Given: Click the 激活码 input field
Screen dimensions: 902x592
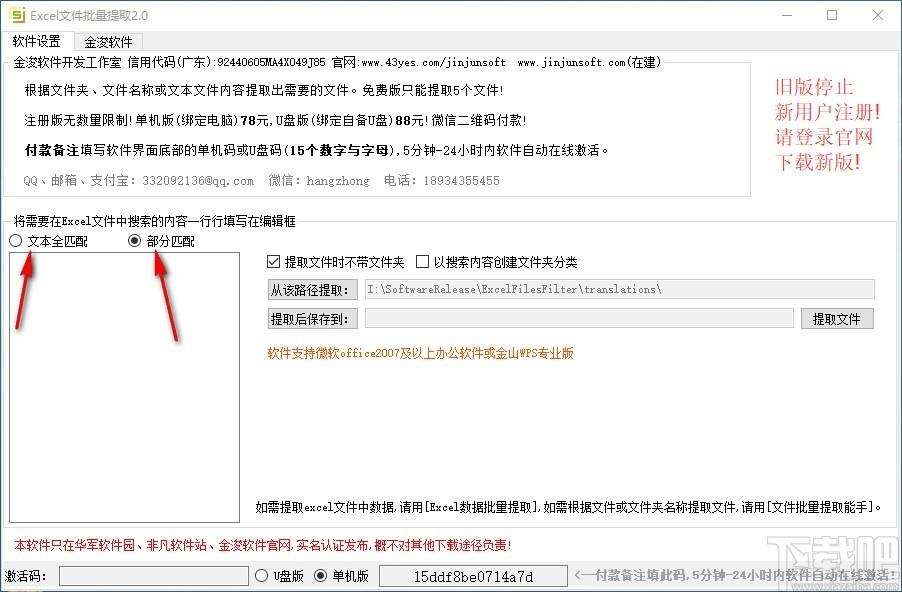Looking at the screenshot, I should click(x=154, y=576).
